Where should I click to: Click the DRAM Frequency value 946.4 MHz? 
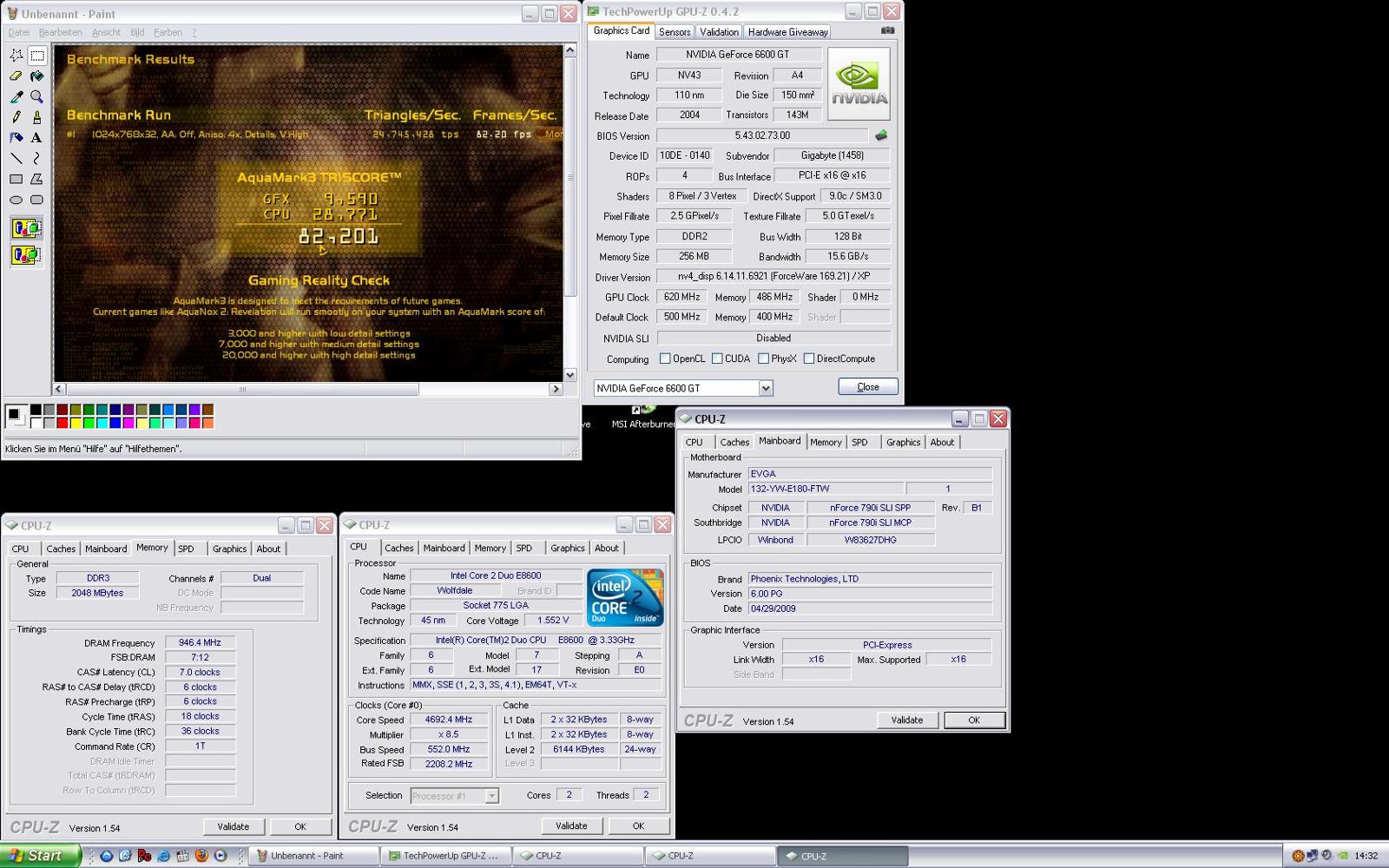[200, 643]
